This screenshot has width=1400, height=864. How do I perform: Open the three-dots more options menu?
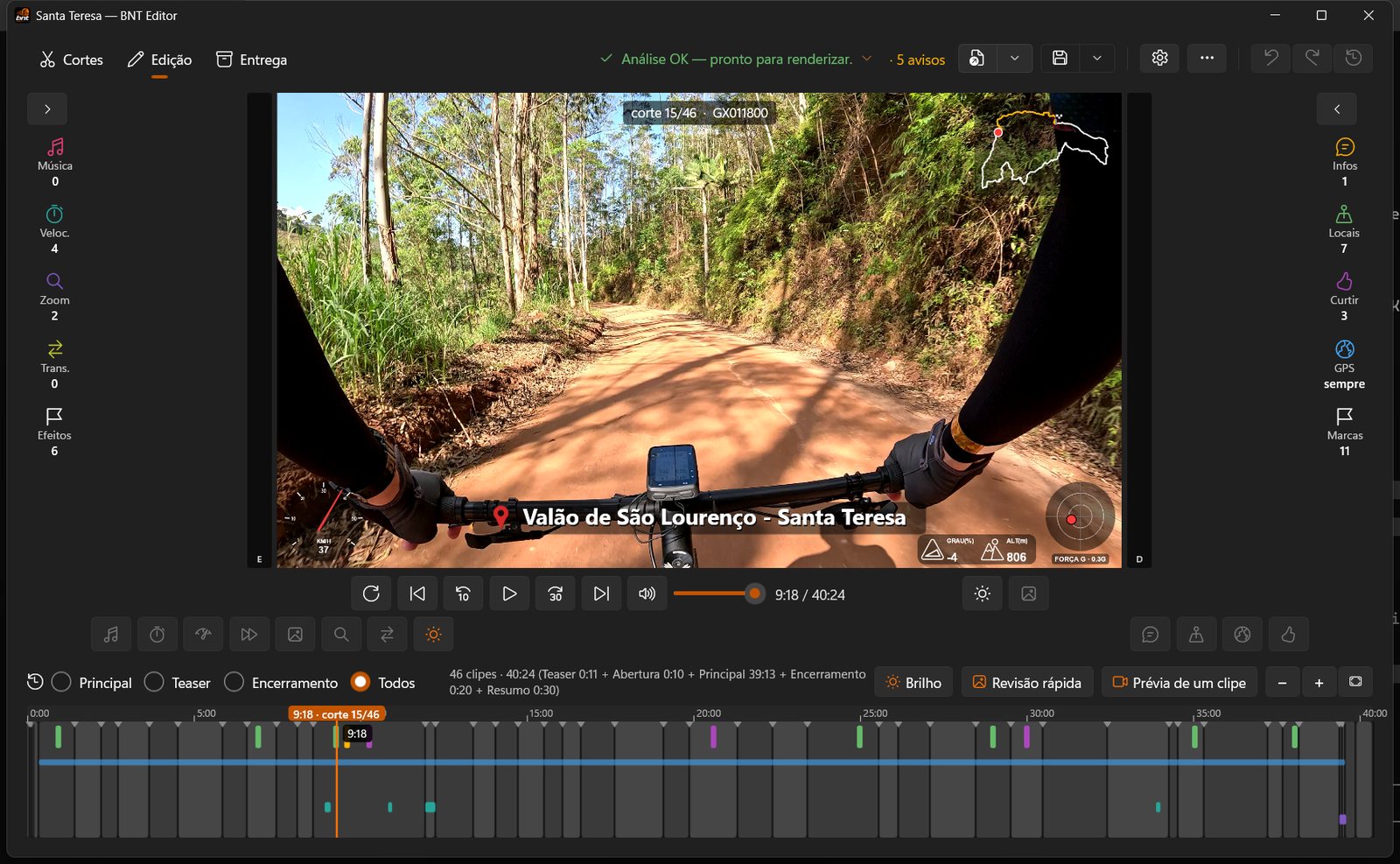point(1207,58)
